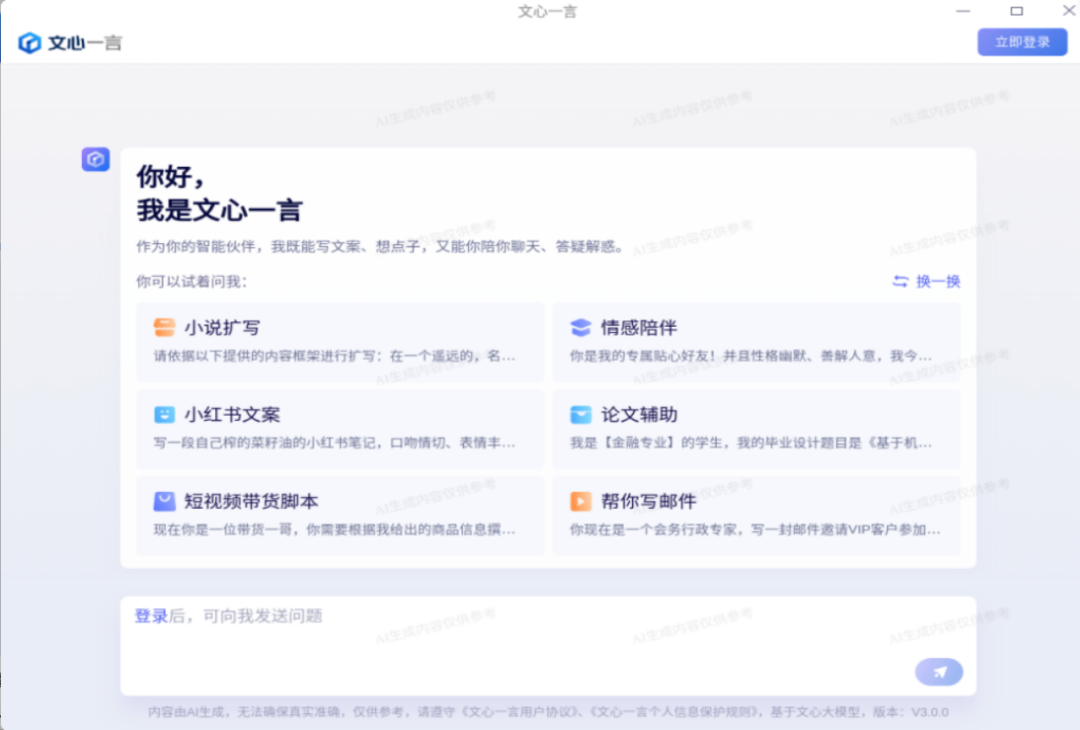Click the version text V3.0.0
The width and height of the screenshot is (1080, 730).
930,711
